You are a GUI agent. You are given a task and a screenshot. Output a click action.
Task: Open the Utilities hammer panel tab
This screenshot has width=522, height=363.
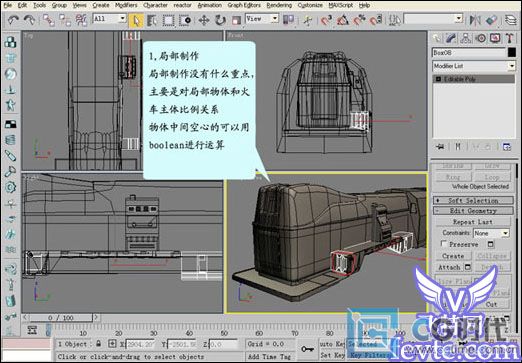click(509, 39)
